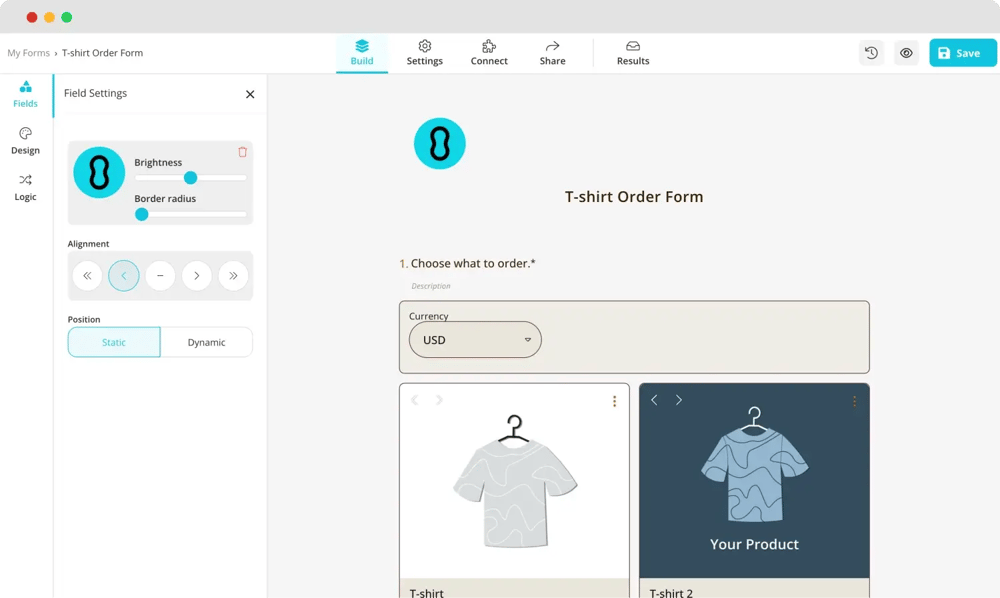Click the Save button

962,52
